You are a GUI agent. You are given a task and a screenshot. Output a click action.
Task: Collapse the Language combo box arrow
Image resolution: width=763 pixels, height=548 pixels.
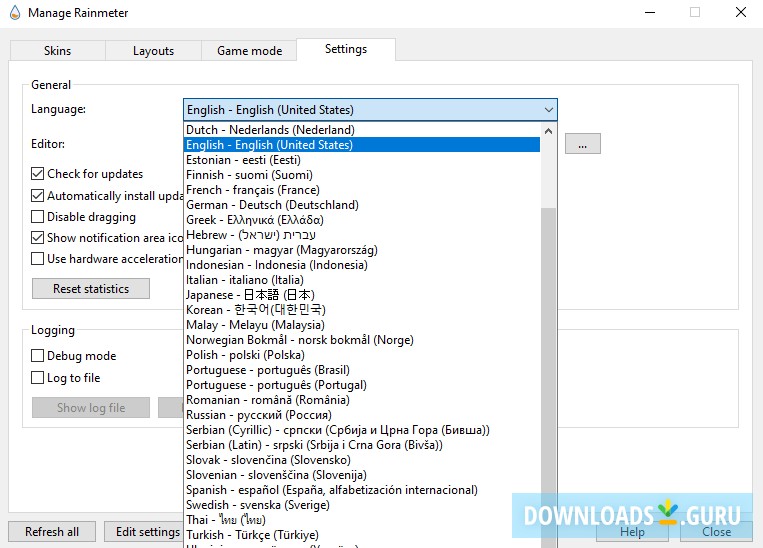[x=548, y=110]
